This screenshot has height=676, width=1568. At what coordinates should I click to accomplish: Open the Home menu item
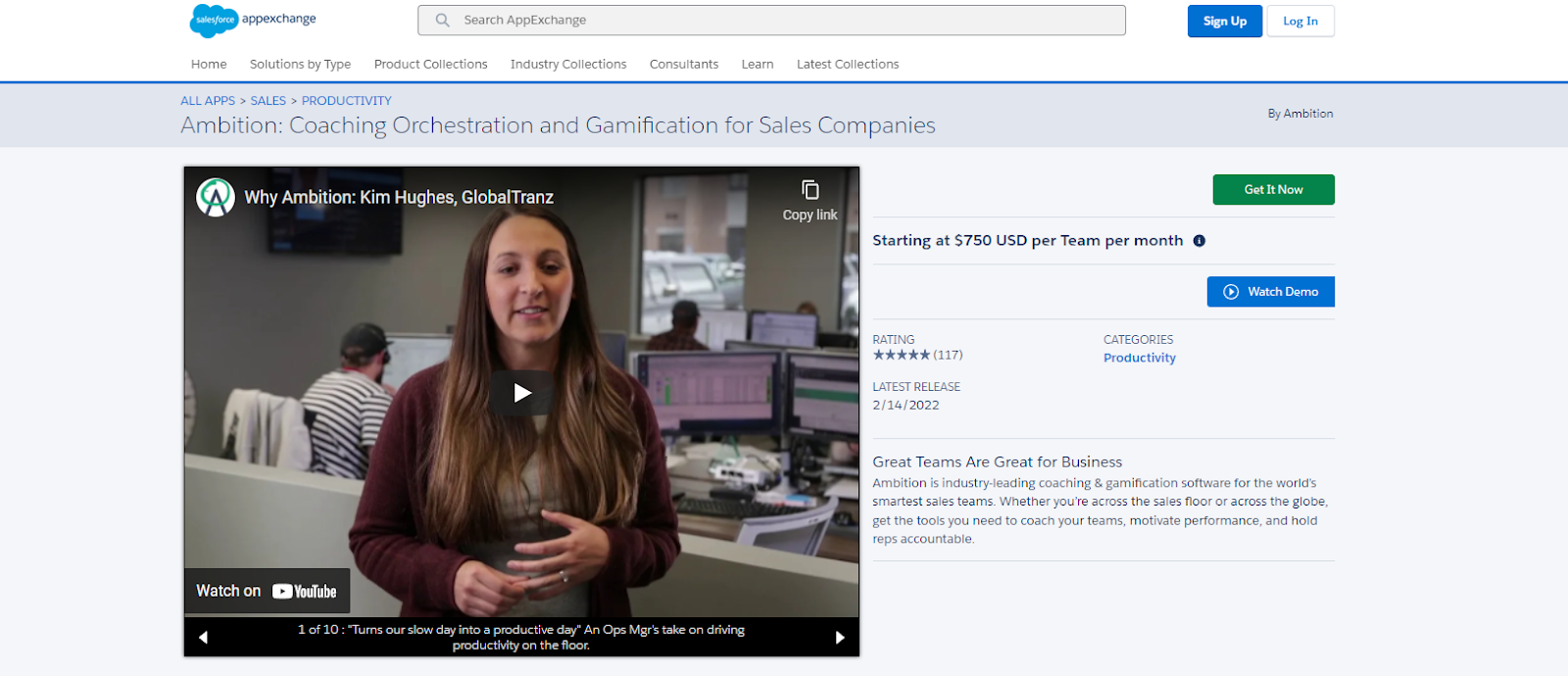pos(209,64)
